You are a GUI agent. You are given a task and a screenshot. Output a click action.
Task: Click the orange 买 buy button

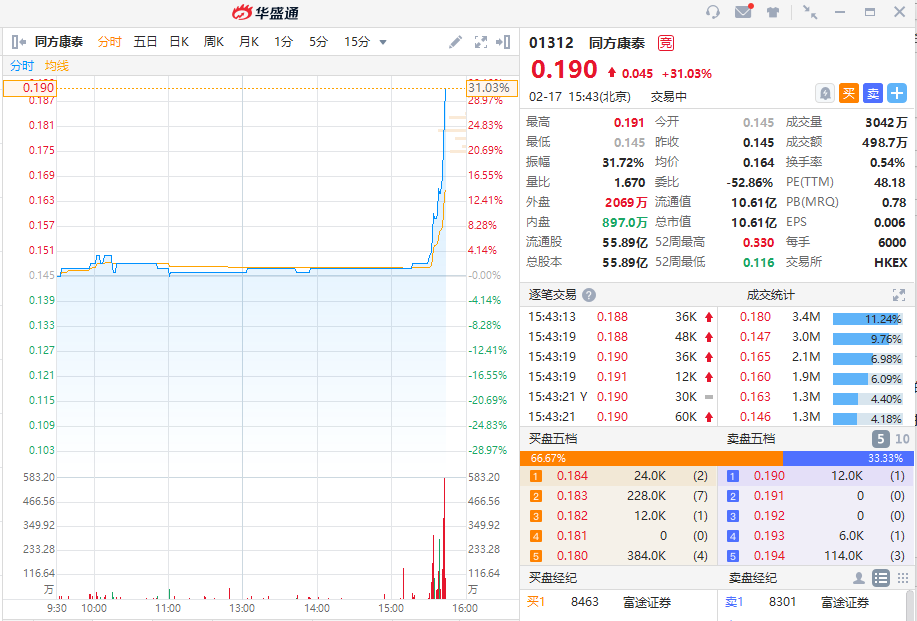pos(849,93)
